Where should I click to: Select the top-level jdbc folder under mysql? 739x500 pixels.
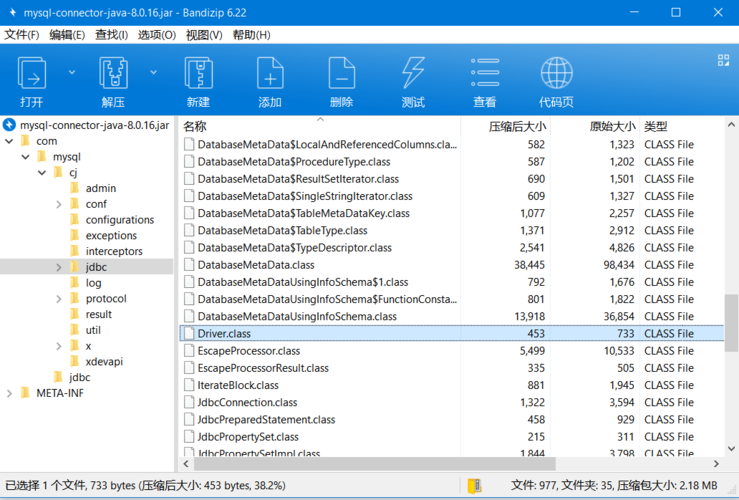point(79,377)
